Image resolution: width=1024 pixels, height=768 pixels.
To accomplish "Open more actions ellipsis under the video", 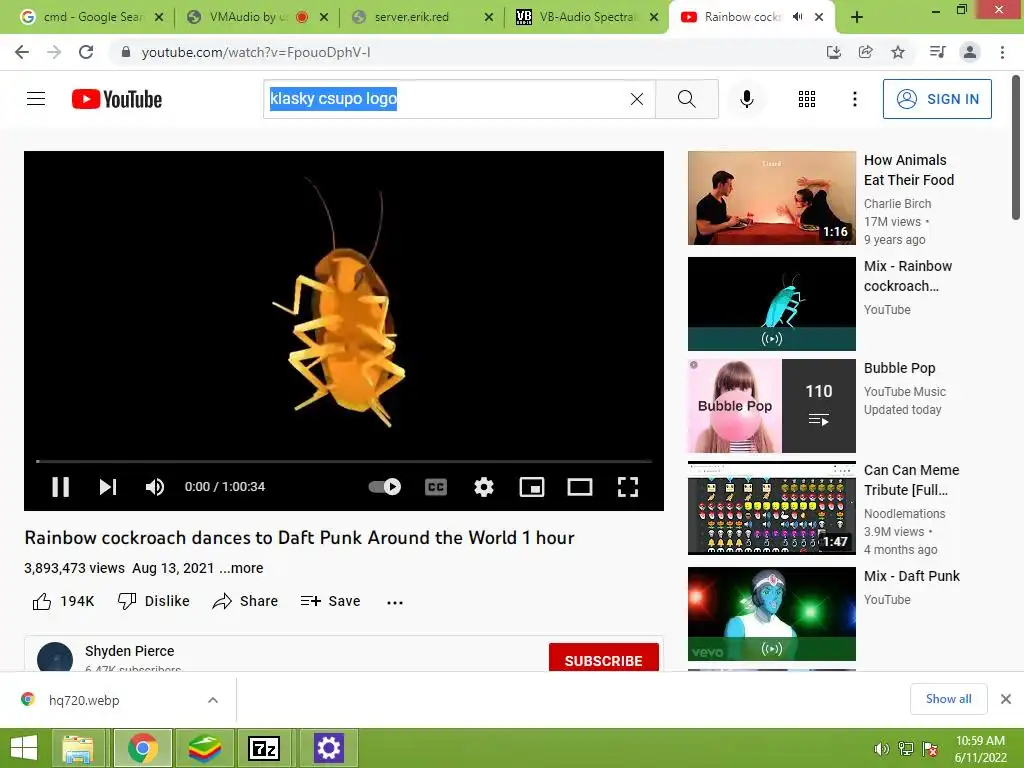I will point(394,602).
